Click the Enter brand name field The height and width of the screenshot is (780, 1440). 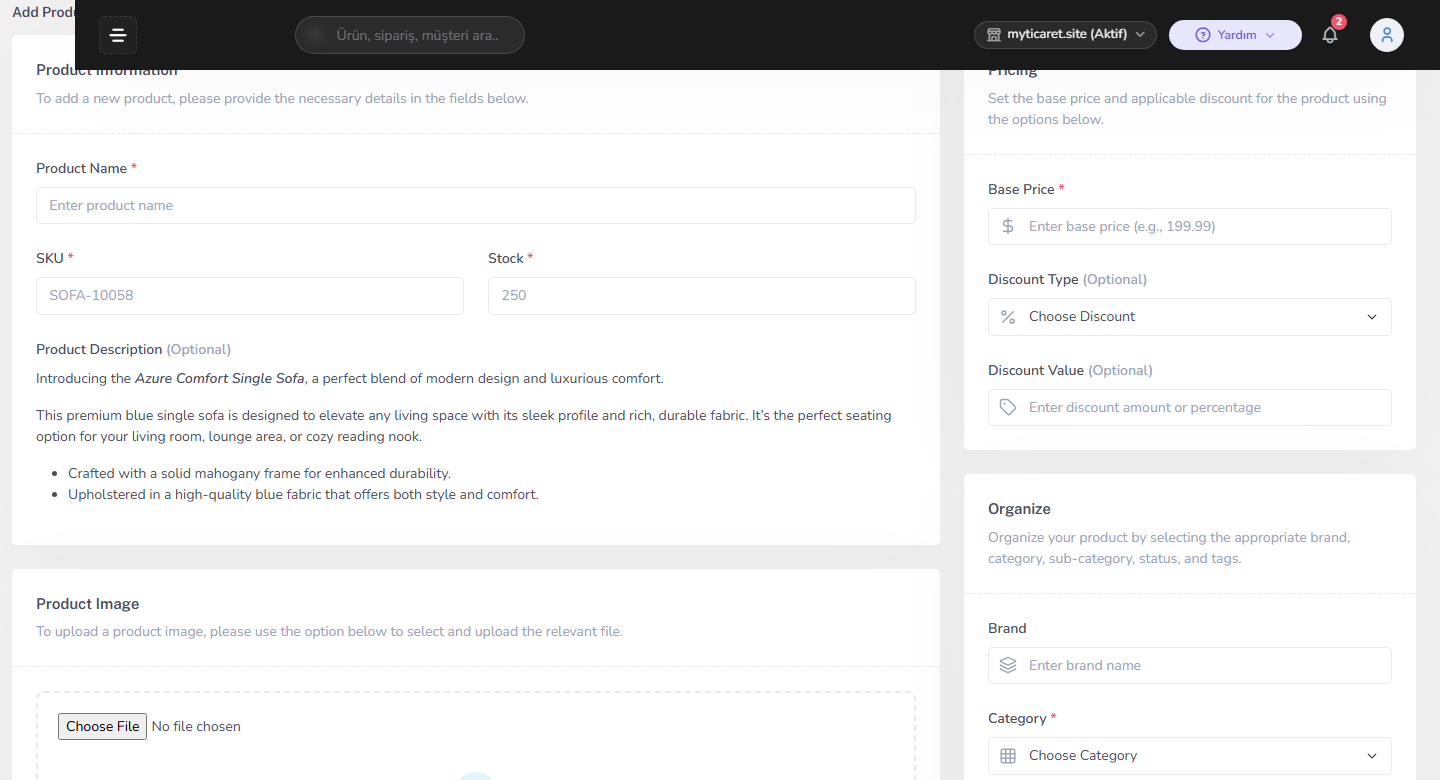click(1190, 665)
